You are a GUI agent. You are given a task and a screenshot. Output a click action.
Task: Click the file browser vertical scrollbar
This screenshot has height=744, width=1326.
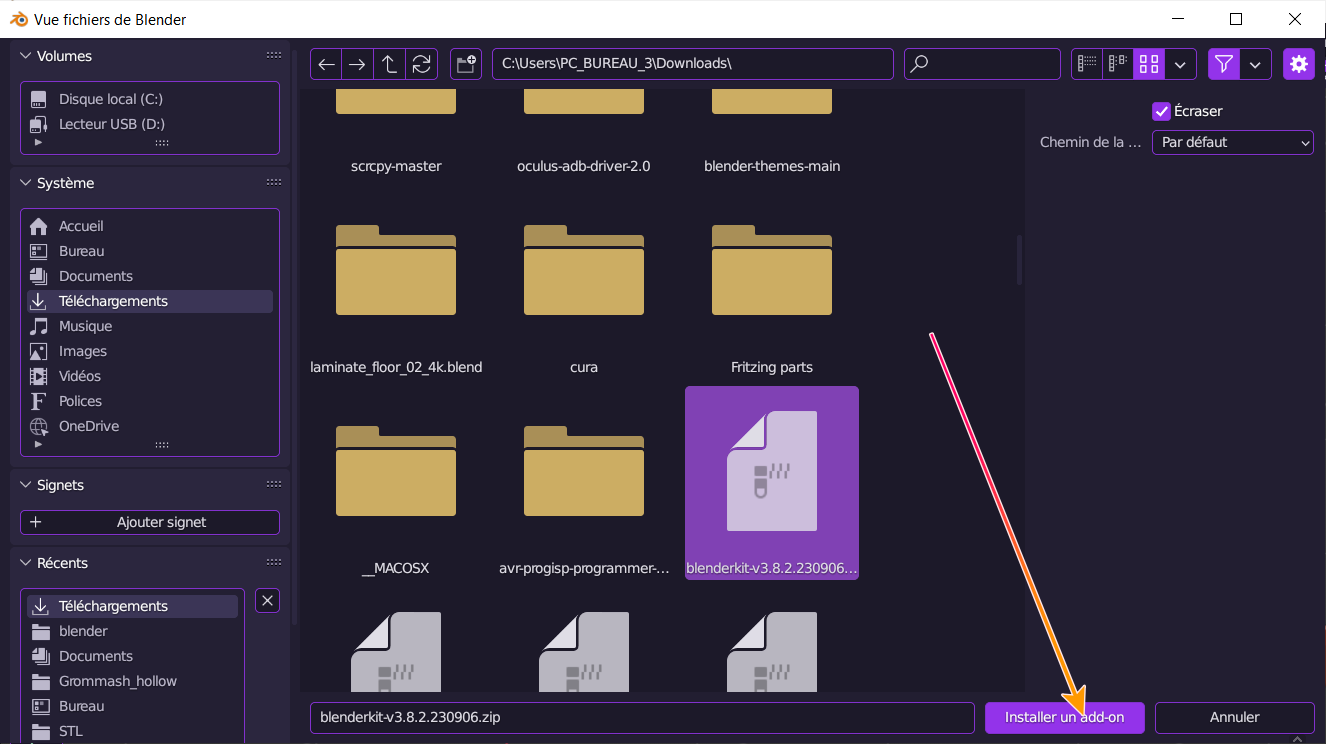click(1020, 260)
